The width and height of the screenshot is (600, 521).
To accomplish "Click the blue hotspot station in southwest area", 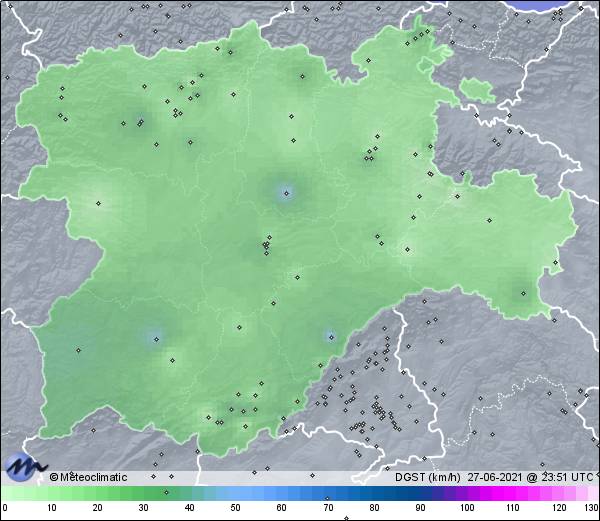I will click(154, 337).
